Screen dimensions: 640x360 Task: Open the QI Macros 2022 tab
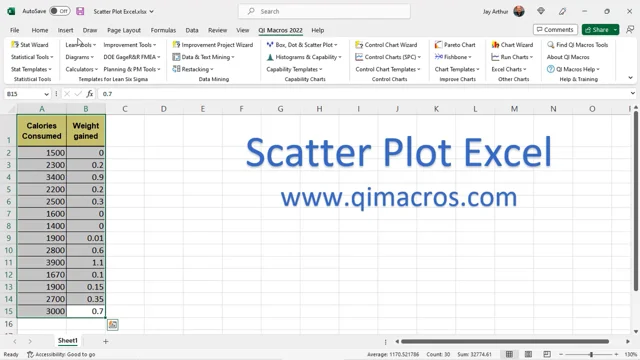click(x=280, y=30)
